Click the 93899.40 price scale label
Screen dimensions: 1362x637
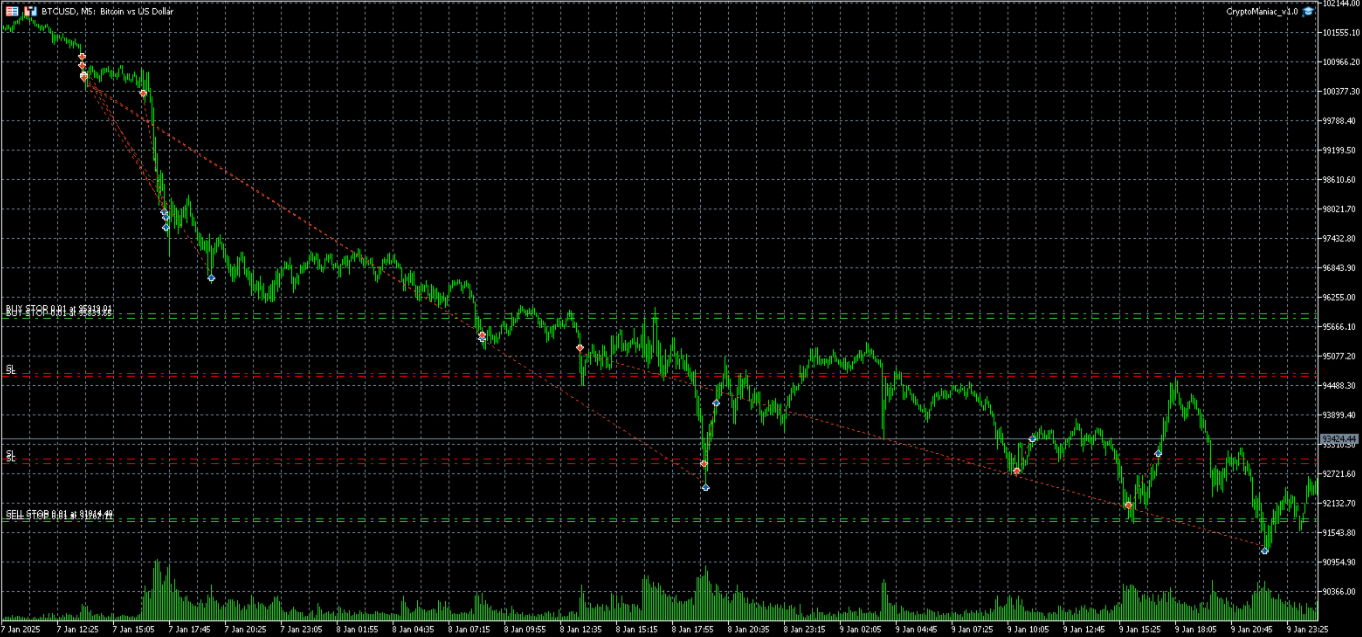[x=1339, y=415]
